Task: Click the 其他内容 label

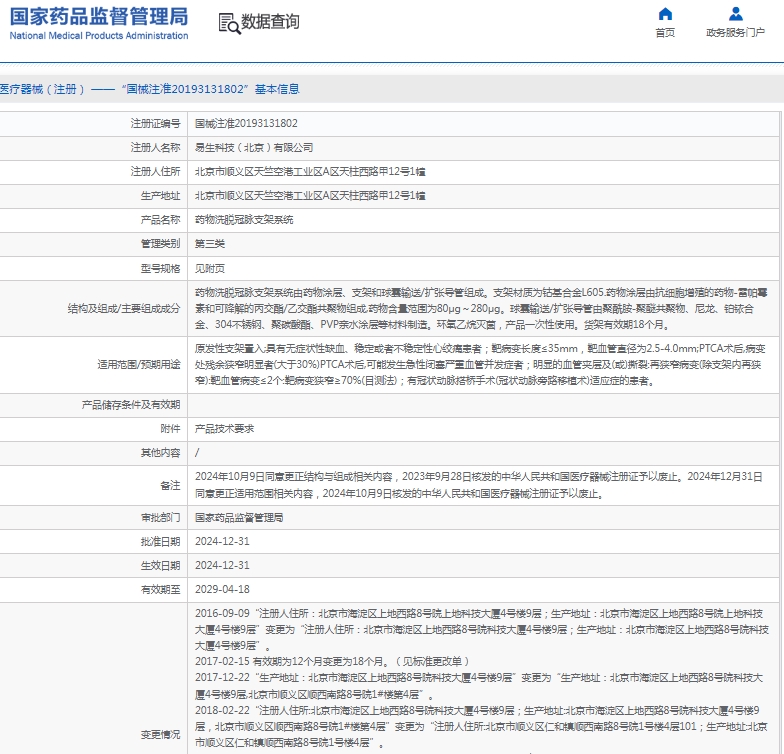Action: (160, 452)
